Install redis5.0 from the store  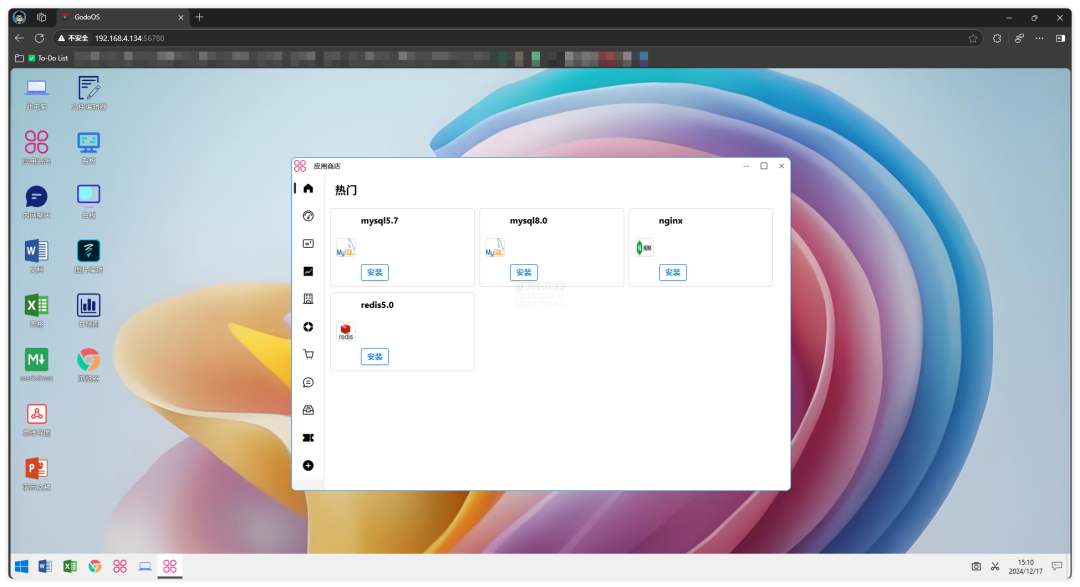pyautogui.click(x=374, y=357)
